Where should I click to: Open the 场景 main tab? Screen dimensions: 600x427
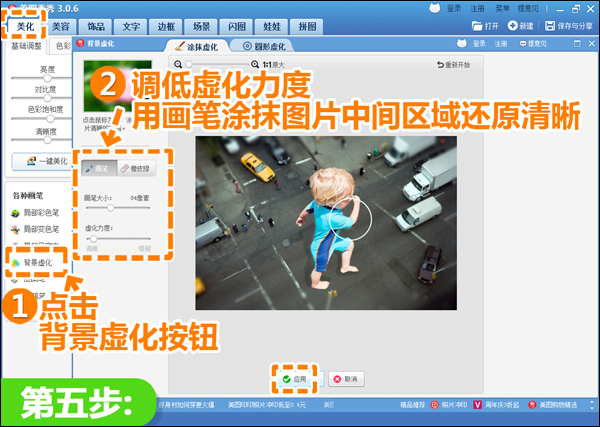point(201,27)
